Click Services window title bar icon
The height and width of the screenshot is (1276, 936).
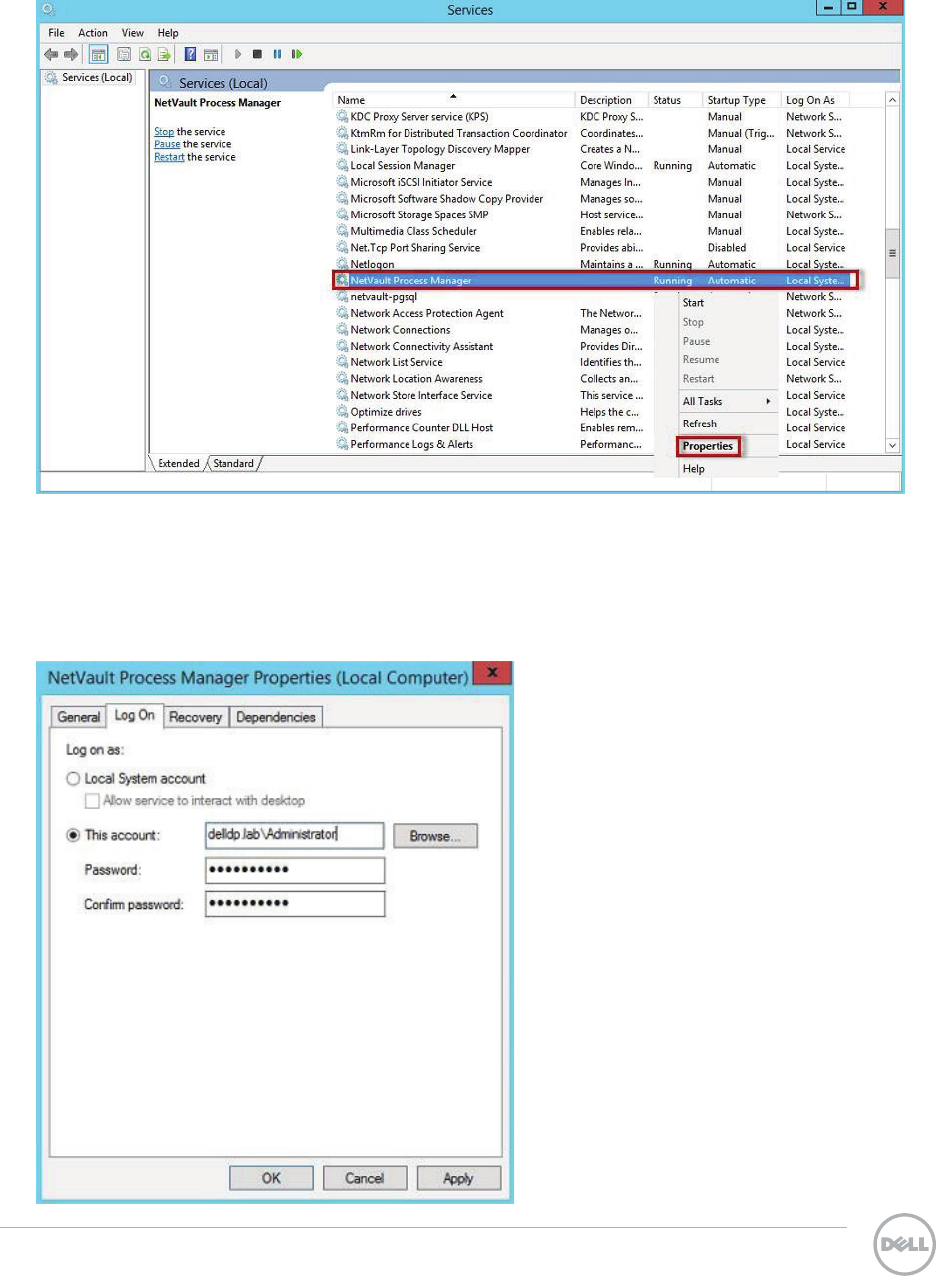pyautogui.click(x=50, y=10)
